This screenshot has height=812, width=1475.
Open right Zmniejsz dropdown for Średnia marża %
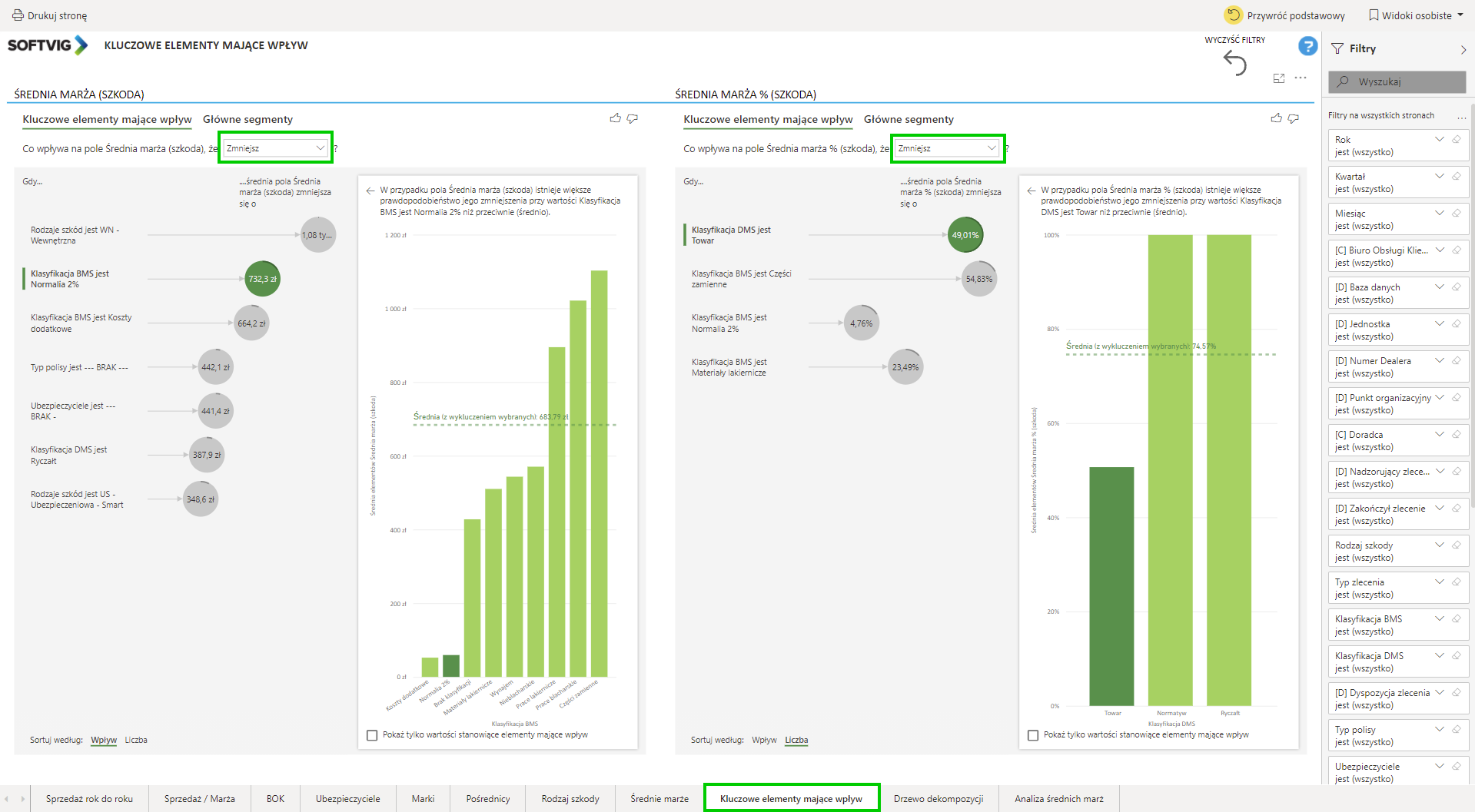(x=947, y=148)
